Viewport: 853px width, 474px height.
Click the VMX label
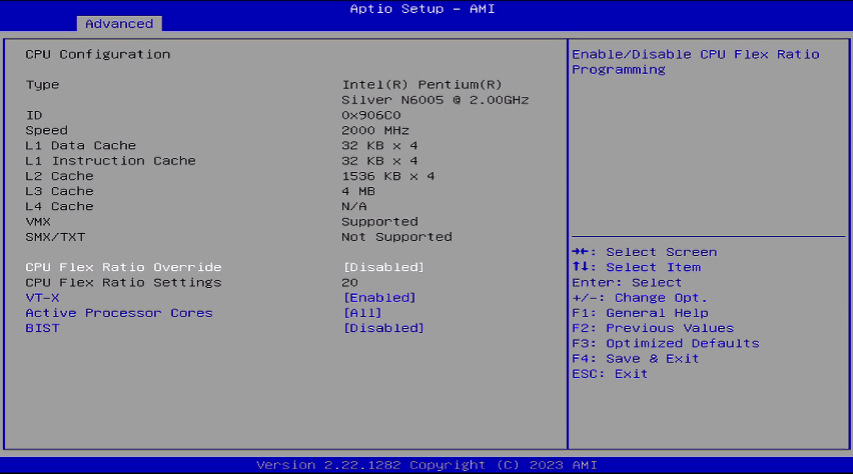(38, 222)
